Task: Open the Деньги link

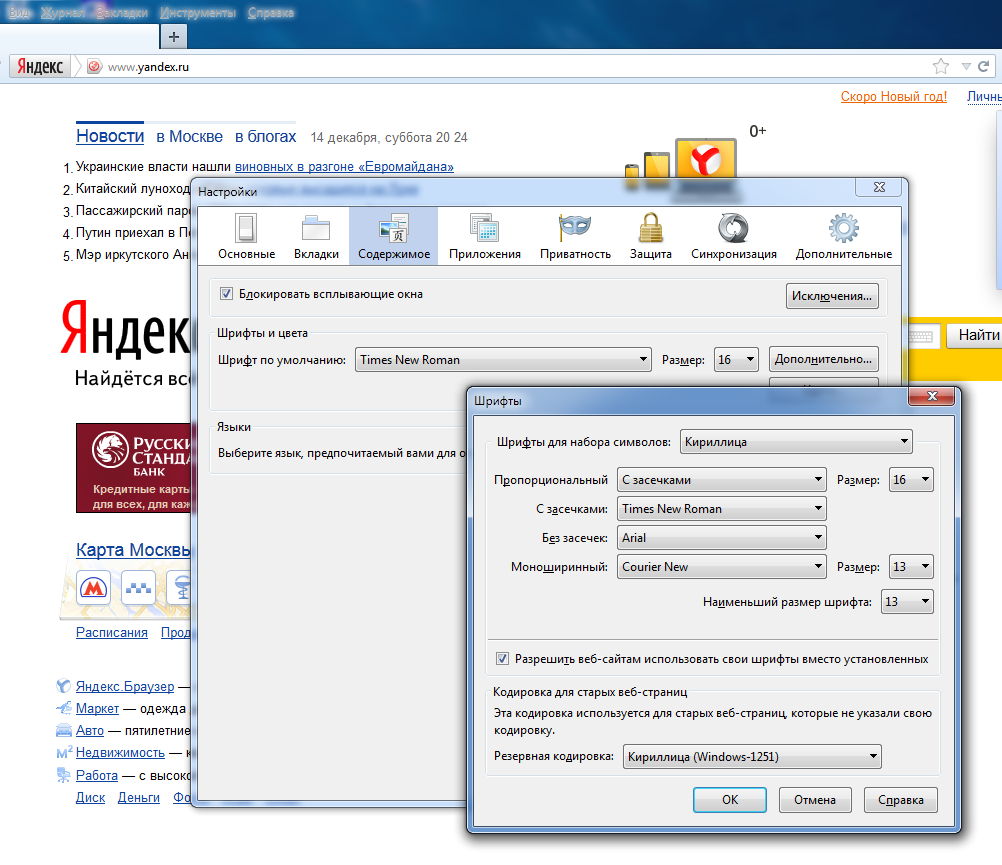Action: [x=139, y=797]
